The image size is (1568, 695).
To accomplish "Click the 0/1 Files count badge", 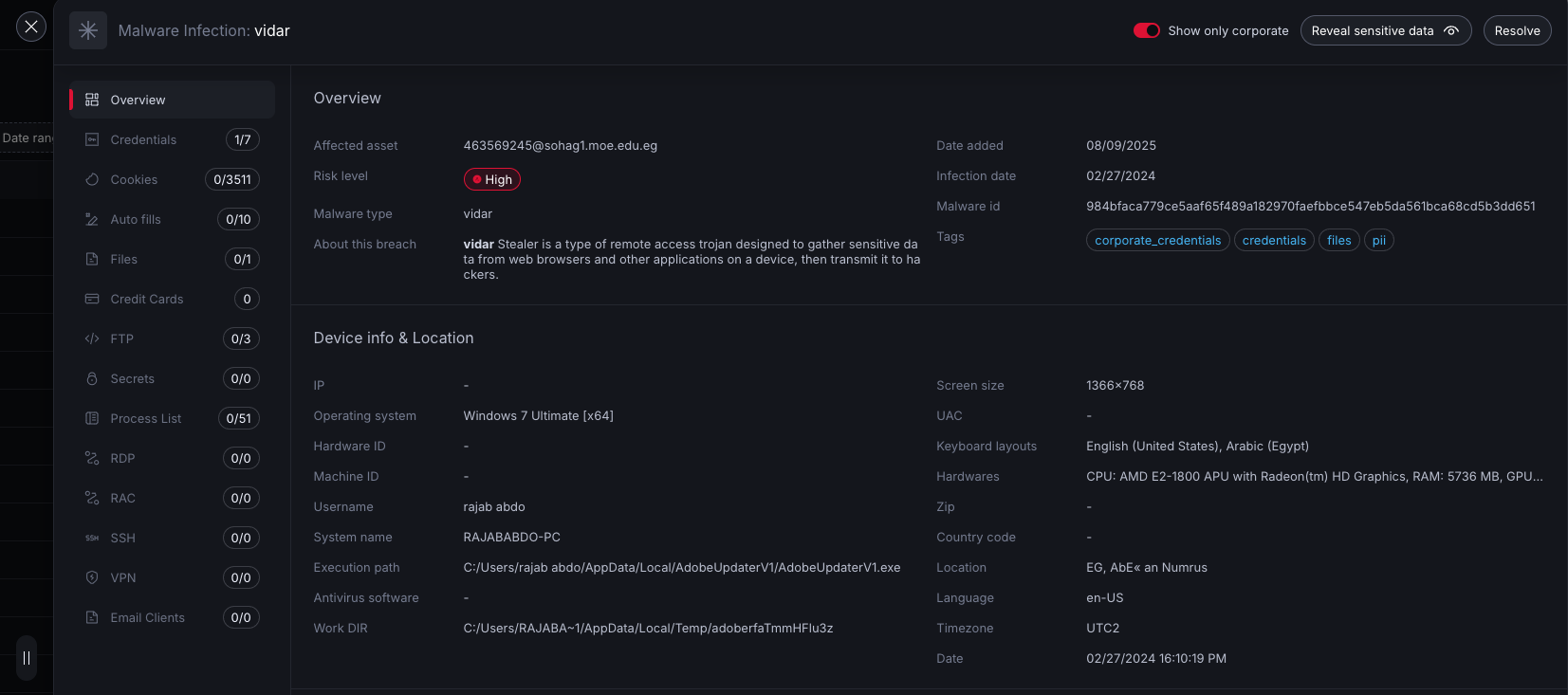I will (x=243, y=259).
